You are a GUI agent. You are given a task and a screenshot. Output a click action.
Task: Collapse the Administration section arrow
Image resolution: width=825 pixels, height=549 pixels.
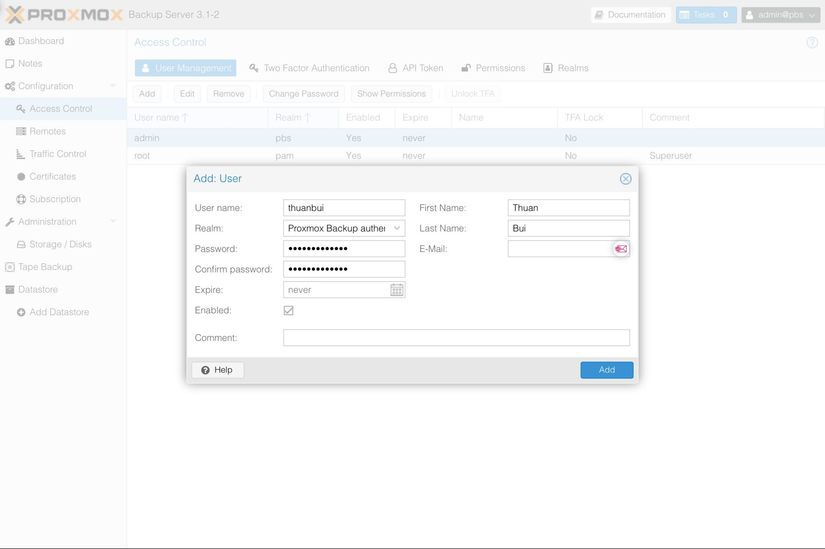[x=113, y=222]
